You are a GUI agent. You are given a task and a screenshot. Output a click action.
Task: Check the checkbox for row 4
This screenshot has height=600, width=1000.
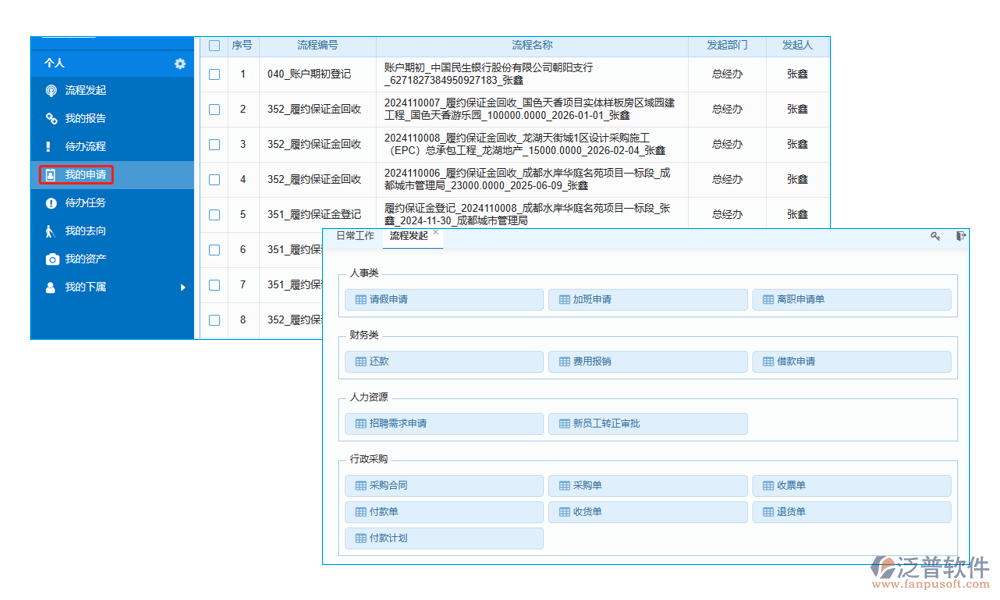point(214,180)
